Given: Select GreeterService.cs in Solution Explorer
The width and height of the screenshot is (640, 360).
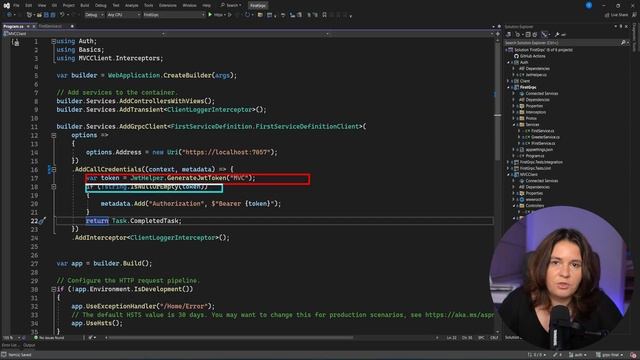Looking at the screenshot, I should (545, 137).
